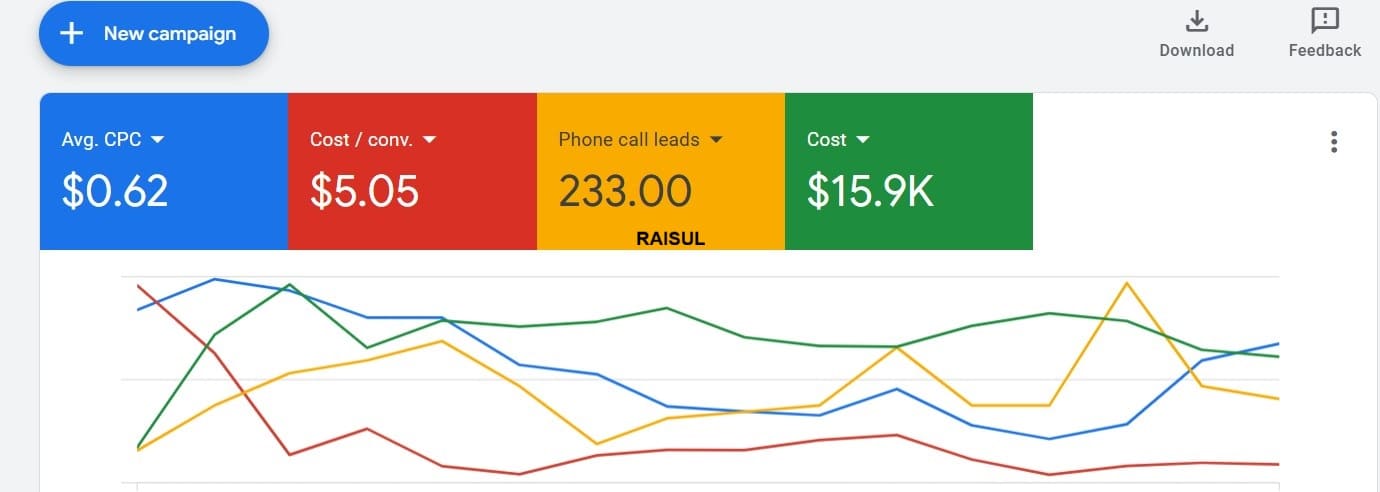Open the Phone call leads dropdown arrow
Viewport: 1380px width, 492px height.
point(716,140)
